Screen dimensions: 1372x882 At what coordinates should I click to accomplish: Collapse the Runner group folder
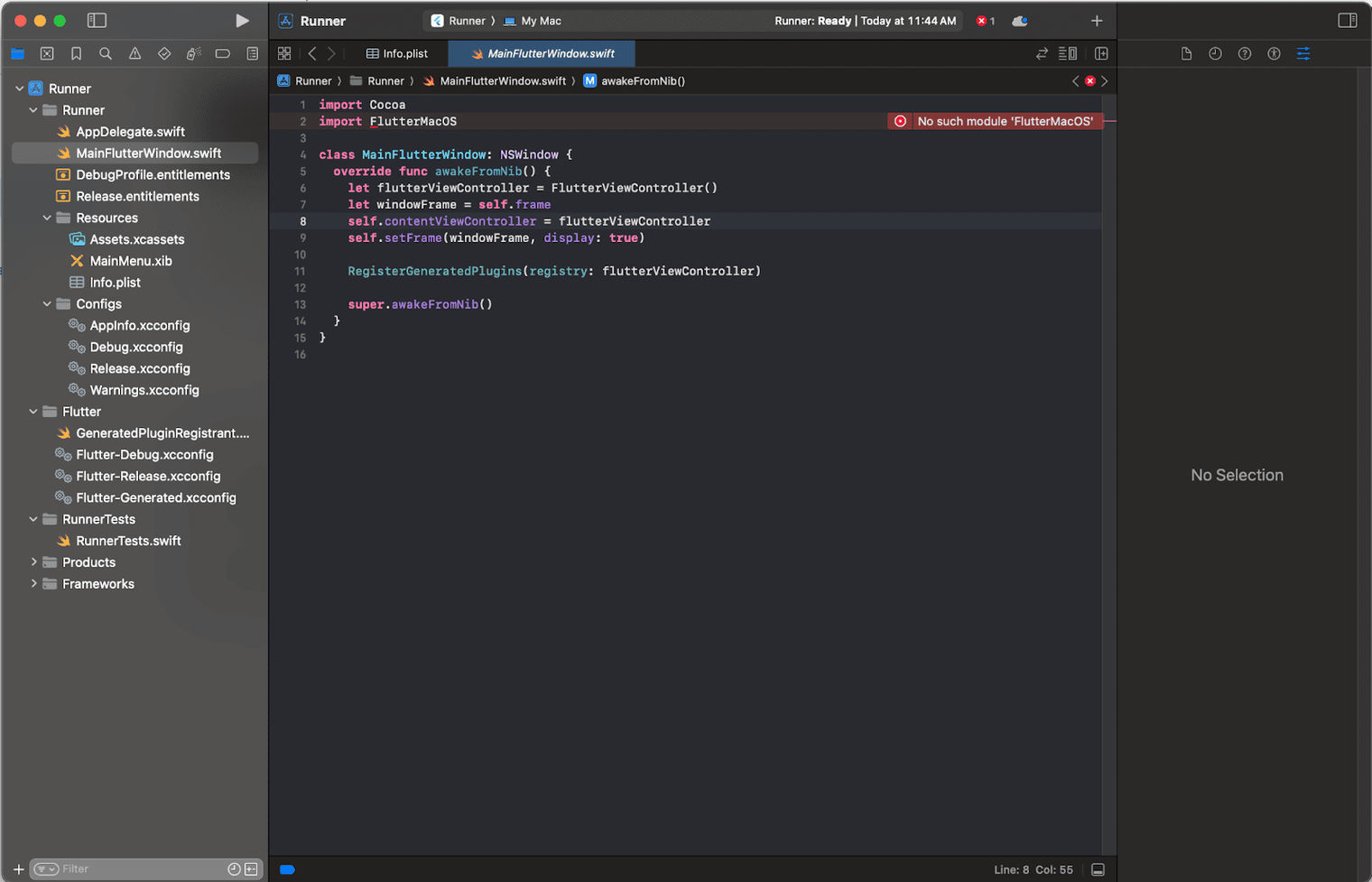pyautogui.click(x=33, y=110)
